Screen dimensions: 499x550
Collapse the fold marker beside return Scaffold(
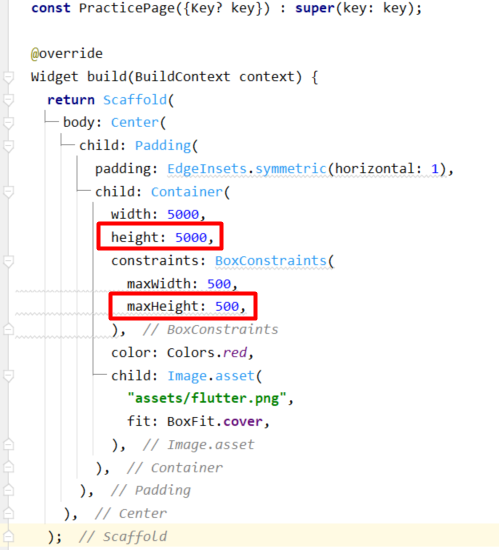(8, 100)
